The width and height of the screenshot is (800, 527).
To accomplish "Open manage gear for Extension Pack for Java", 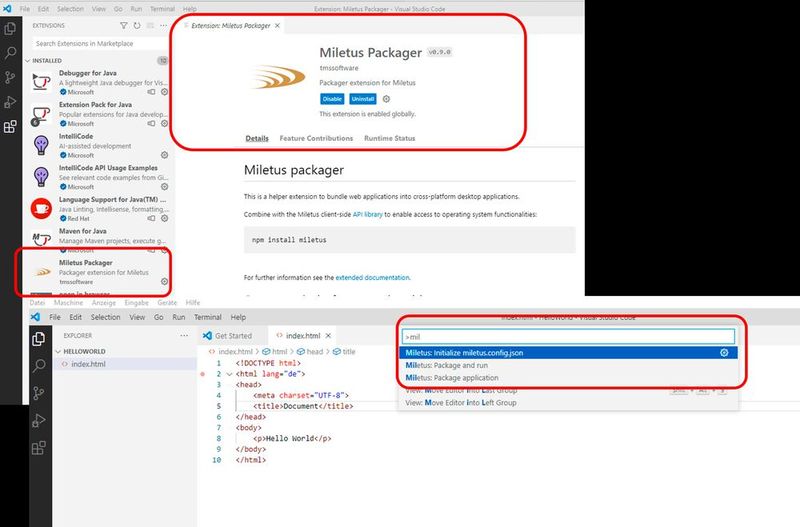I will (x=164, y=123).
